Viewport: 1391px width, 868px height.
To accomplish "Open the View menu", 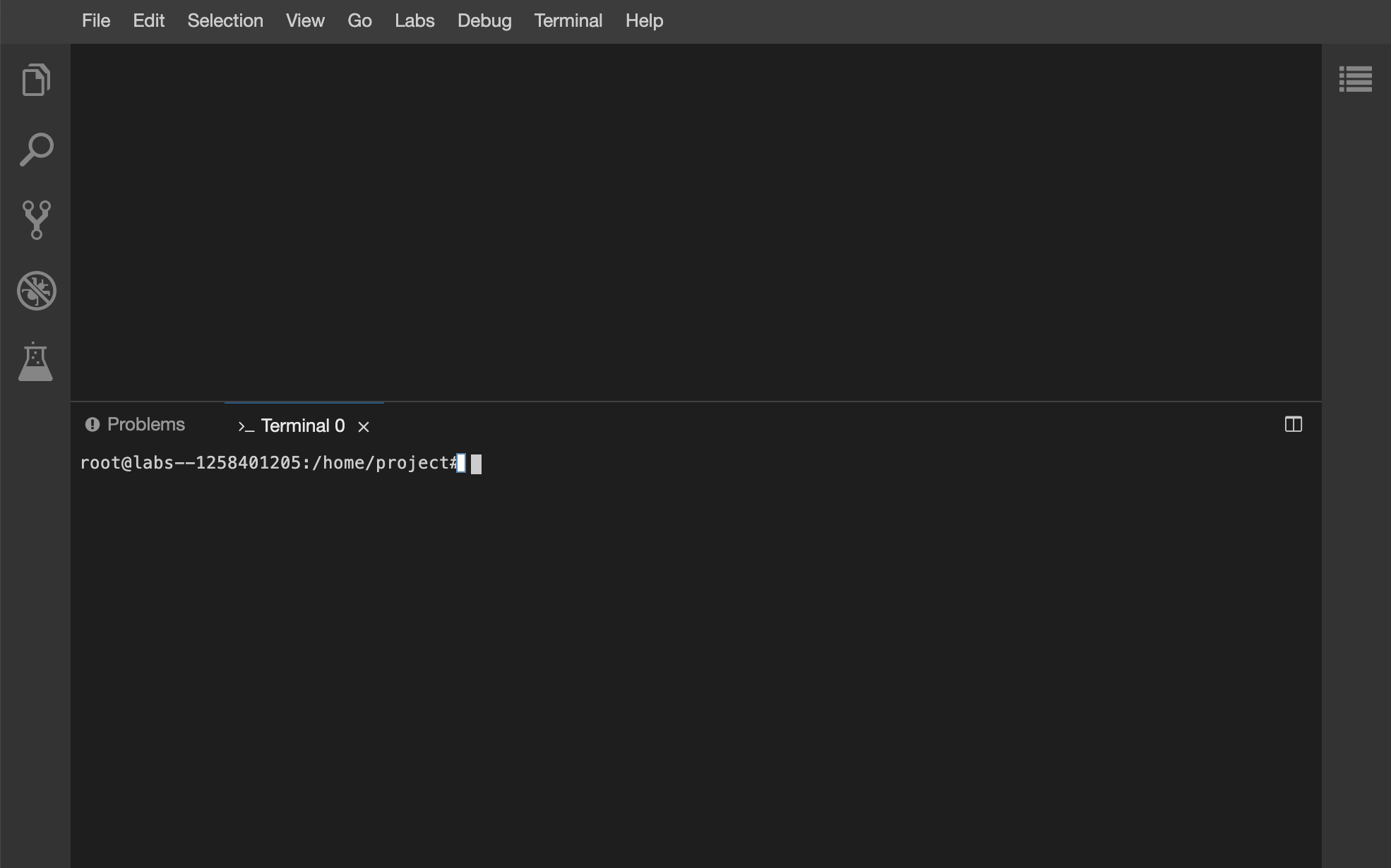I will point(305,21).
